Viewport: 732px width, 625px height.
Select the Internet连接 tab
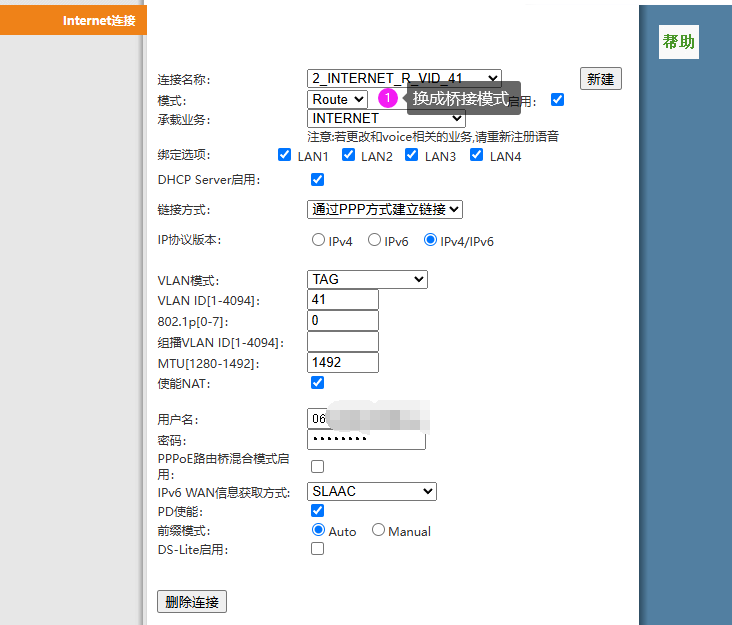pos(74,20)
